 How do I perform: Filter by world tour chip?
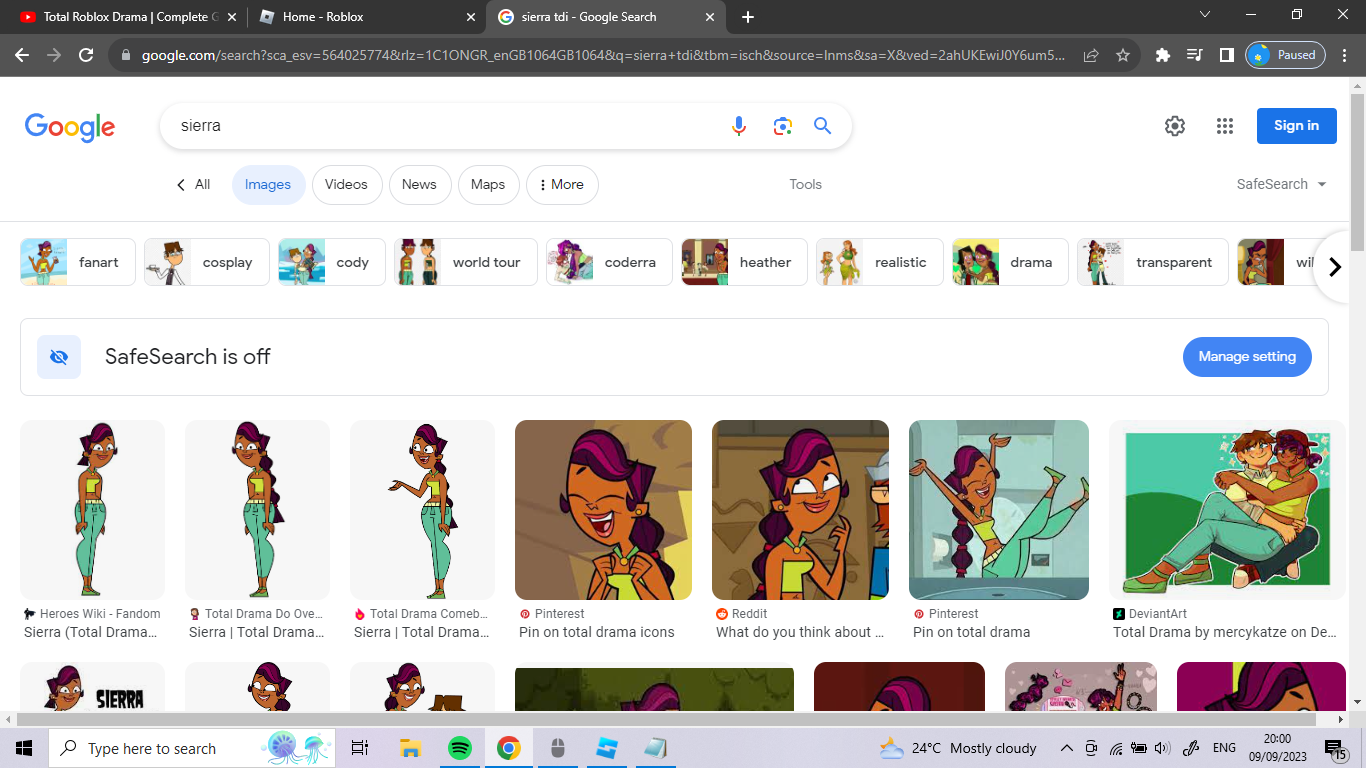[466, 262]
